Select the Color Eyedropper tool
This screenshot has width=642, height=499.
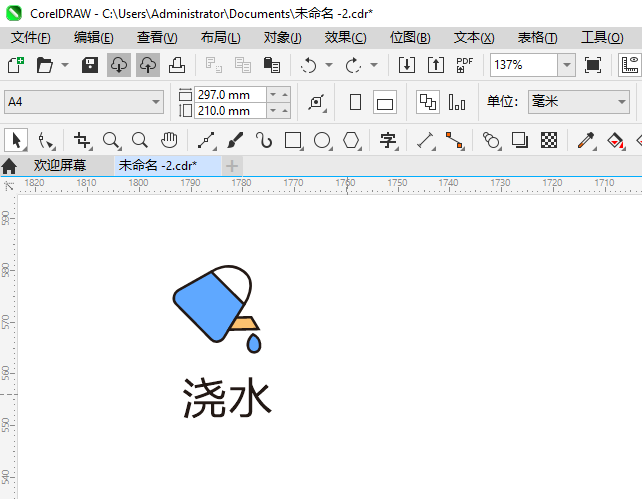tap(586, 140)
